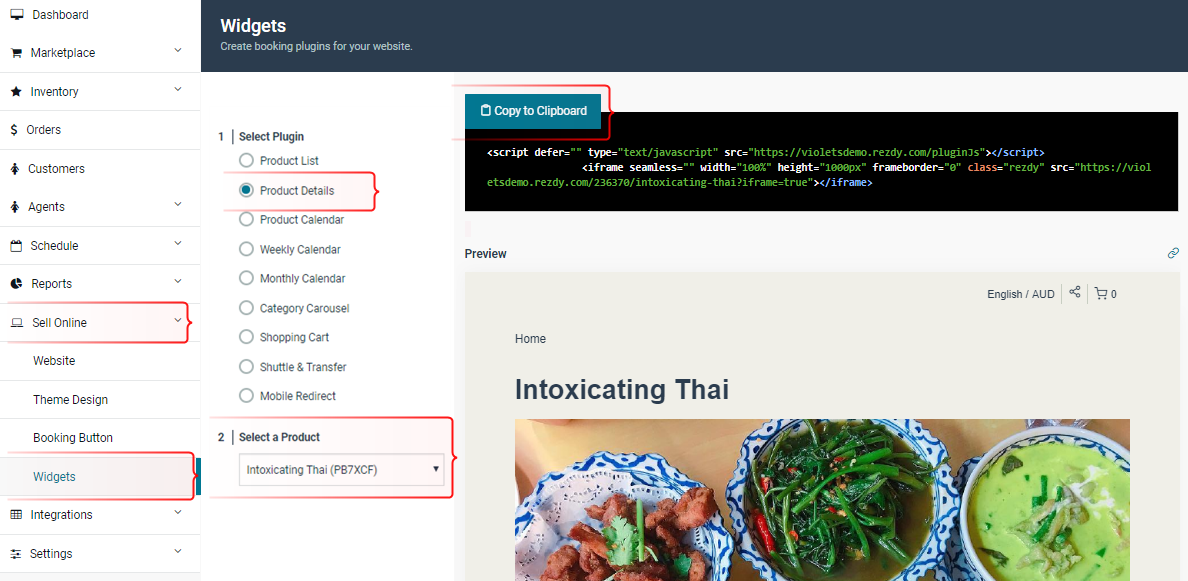Click the Category Carousel option label
Screen dimensions: 1188x581
click(305, 308)
